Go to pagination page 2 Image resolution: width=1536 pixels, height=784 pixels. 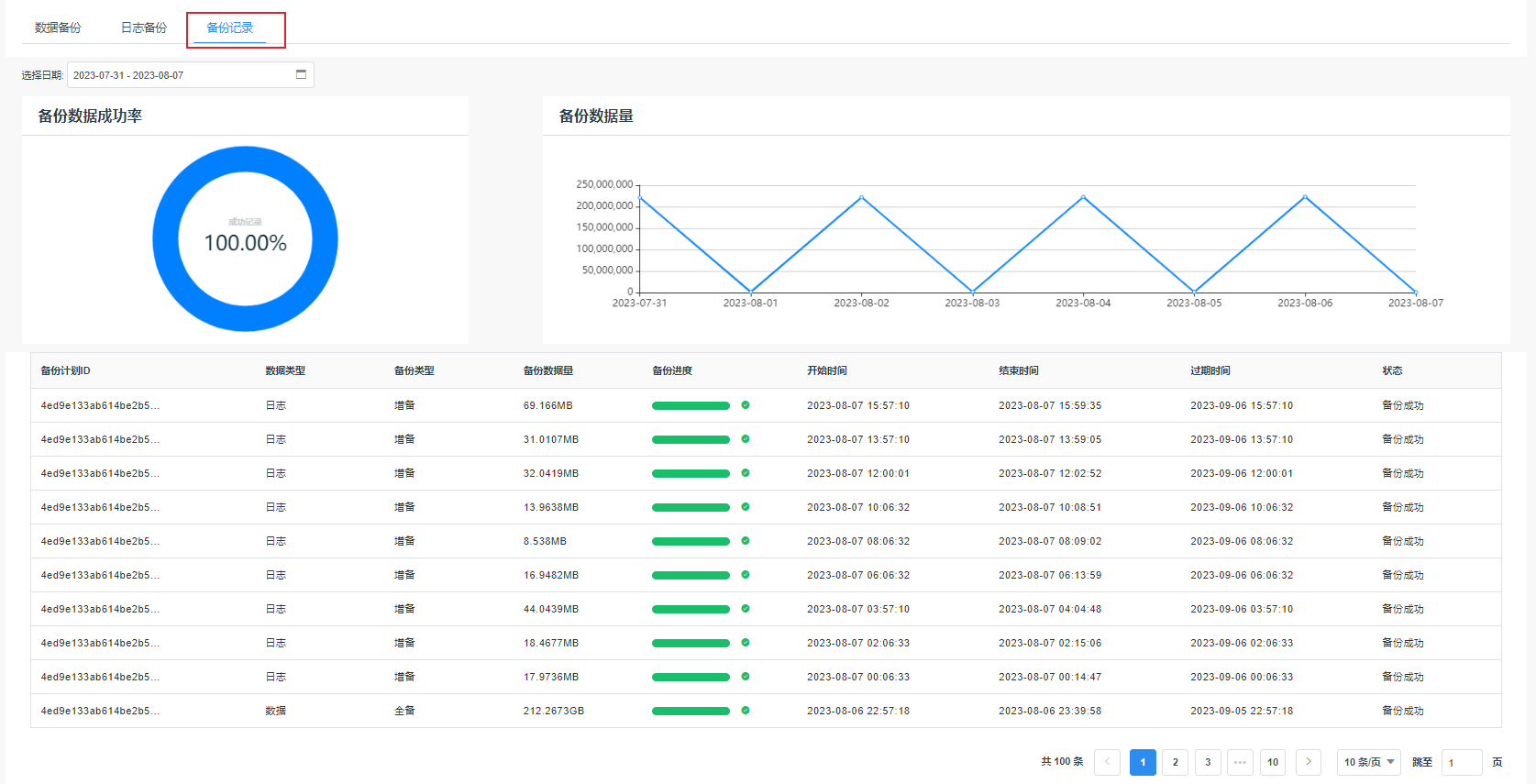[1176, 762]
